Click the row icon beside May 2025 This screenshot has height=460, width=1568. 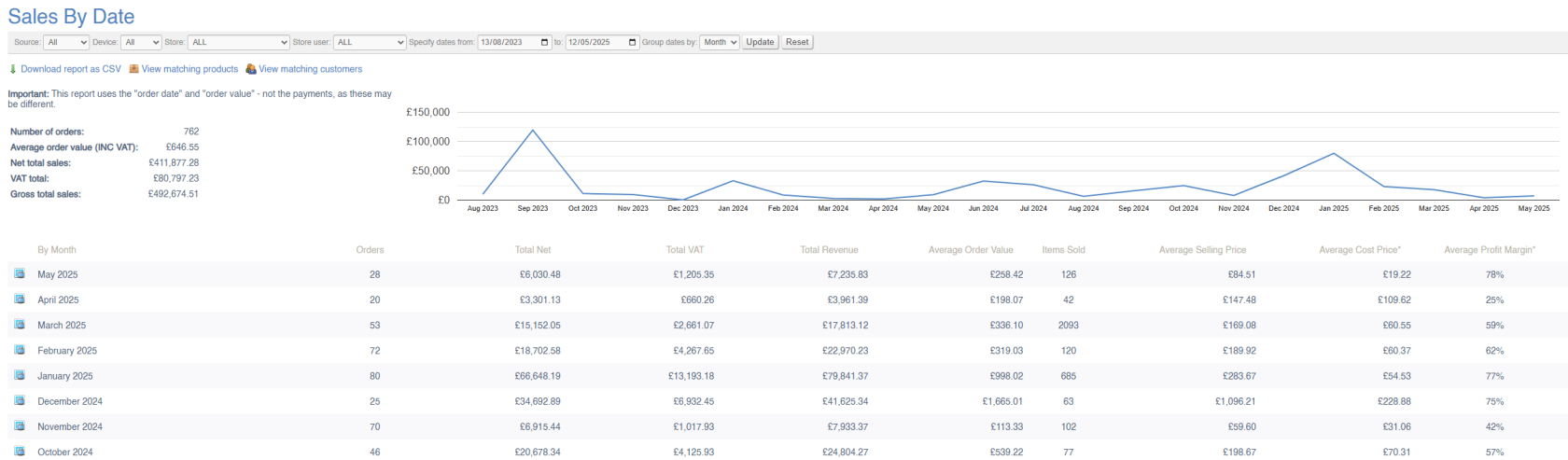(x=20, y=274)
